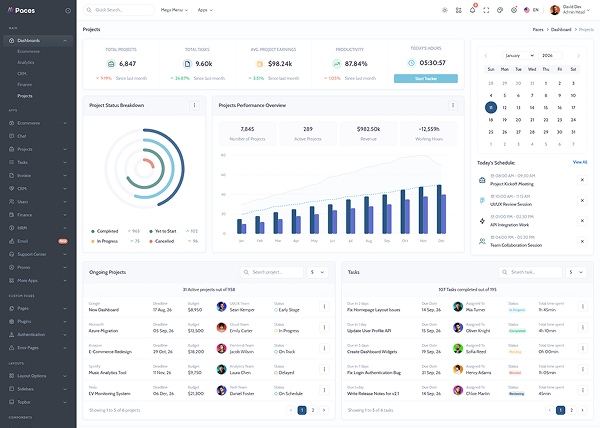Toggle sidebar collapse button beside Paces logo
600x428 pixels.
pos(66,10)
